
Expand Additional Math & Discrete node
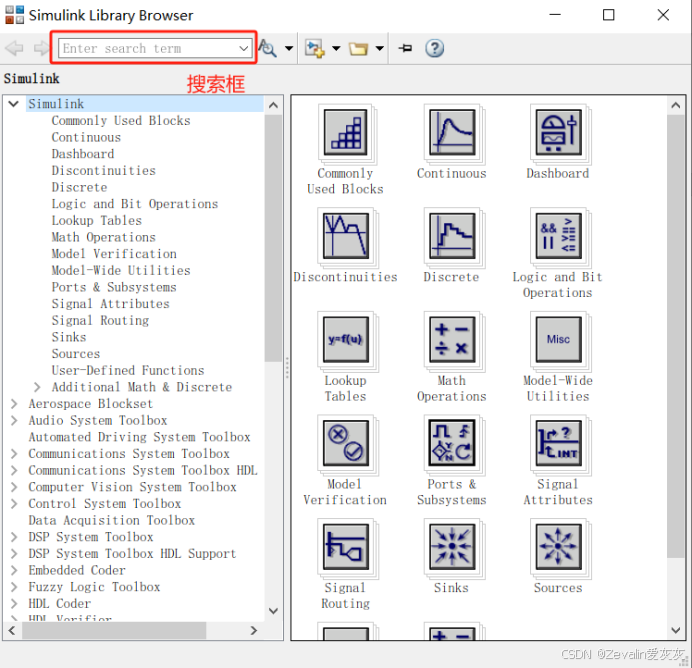(x=37, y=387)
